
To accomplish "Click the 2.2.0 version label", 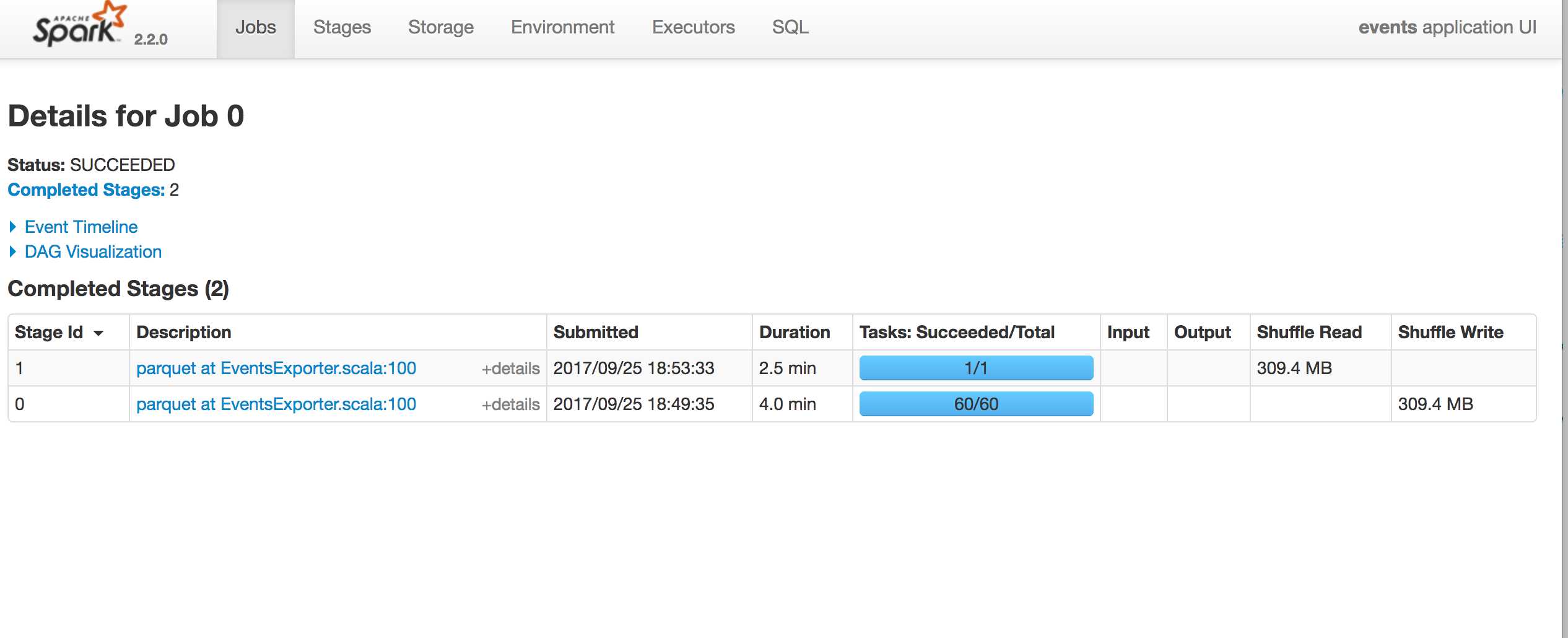I will (150, 39).
